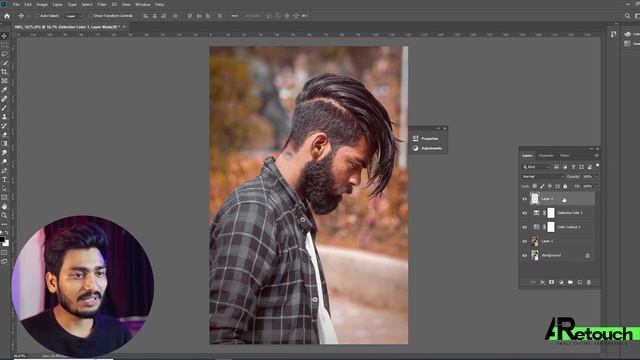Create a new group folder icon
The width and height of the screenshot is (640, 360).
click(570, 282)
